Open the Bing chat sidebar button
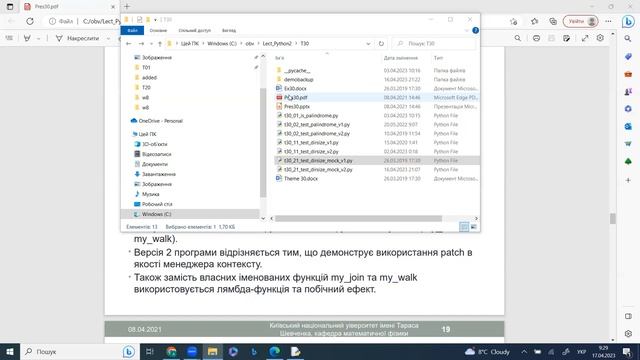This screenshot has height=360, width=640. click(x=628, y=21)
